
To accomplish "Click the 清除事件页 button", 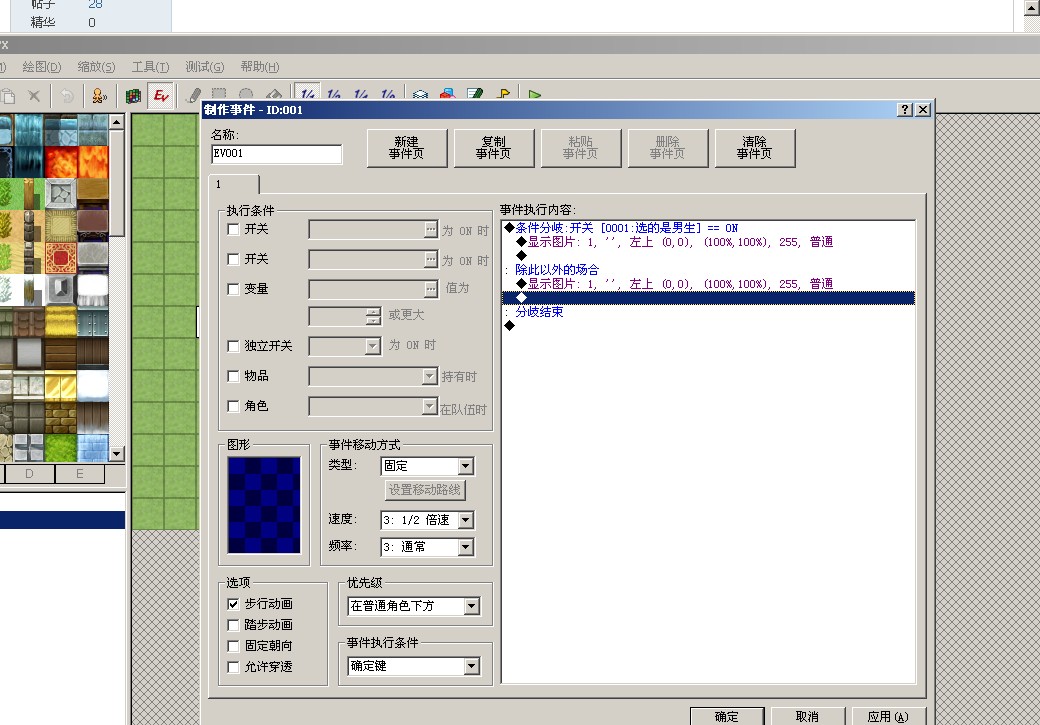I will tap(755, 148).
